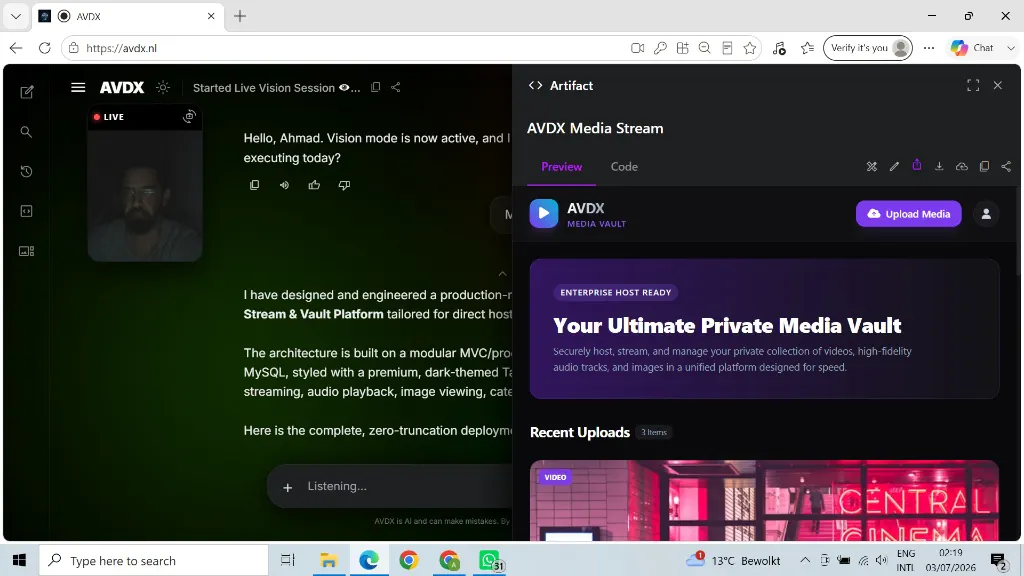Go back in the browser
1024x576 pixels.
coord(16,48)
